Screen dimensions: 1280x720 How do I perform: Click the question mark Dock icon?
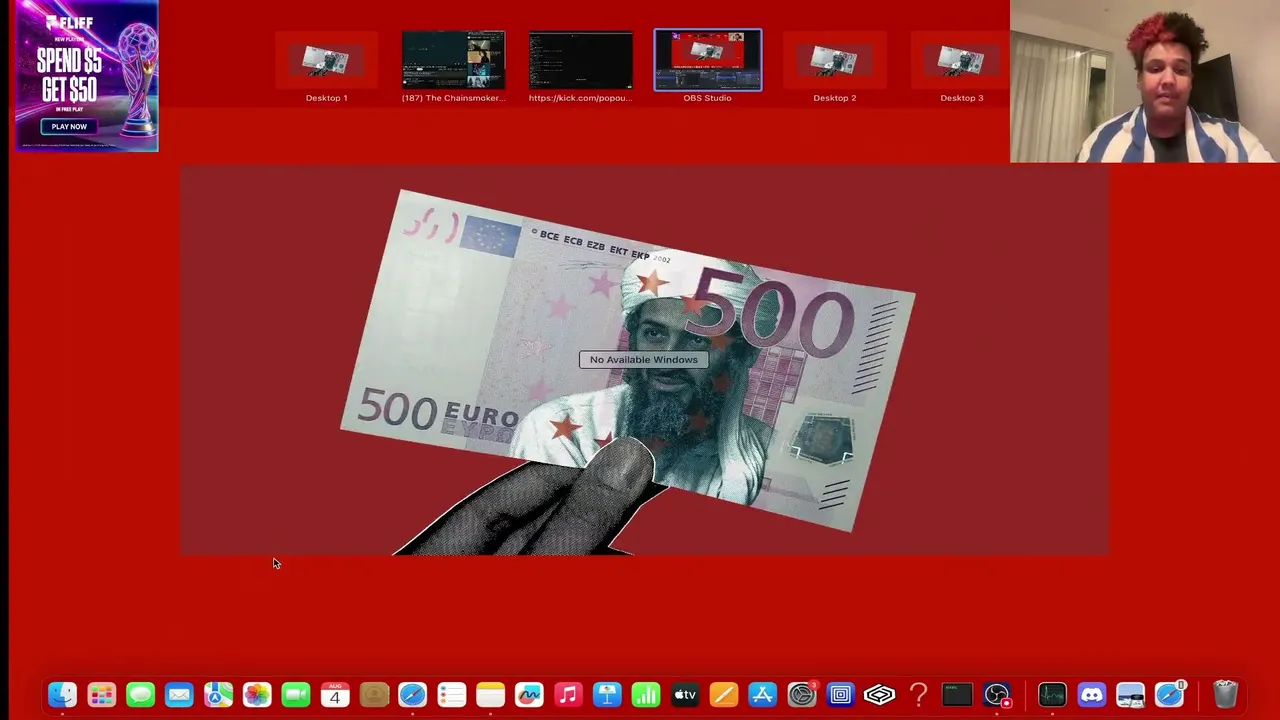point(918,694)
